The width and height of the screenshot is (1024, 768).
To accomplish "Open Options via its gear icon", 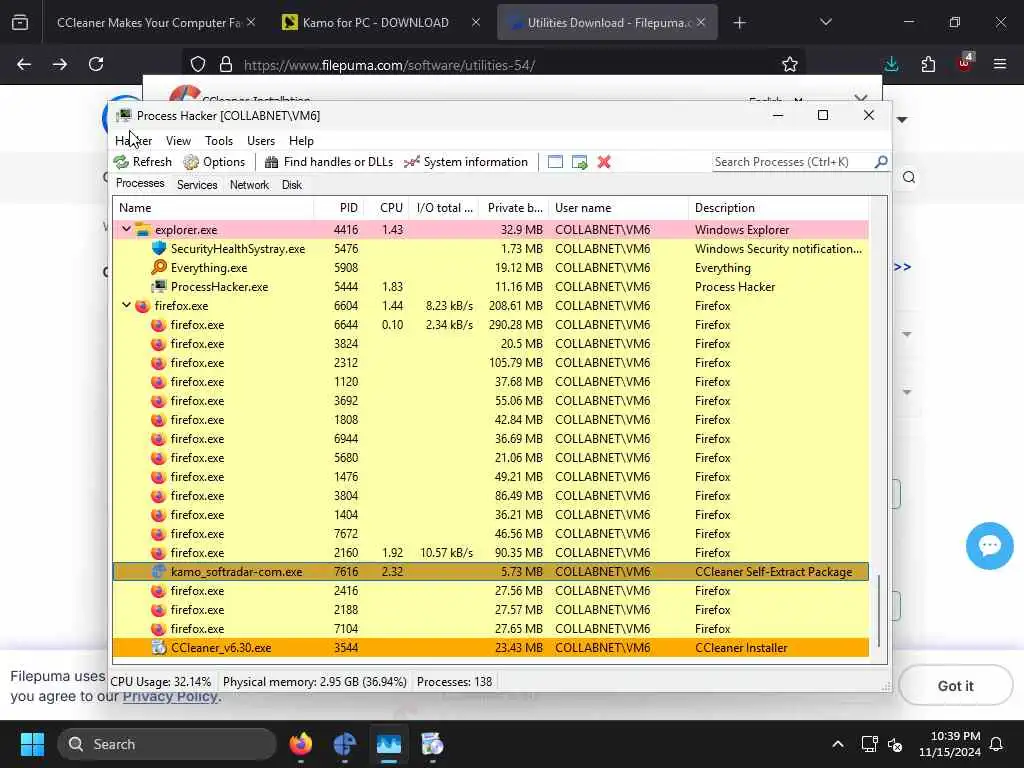I will (x=191, y=162).
